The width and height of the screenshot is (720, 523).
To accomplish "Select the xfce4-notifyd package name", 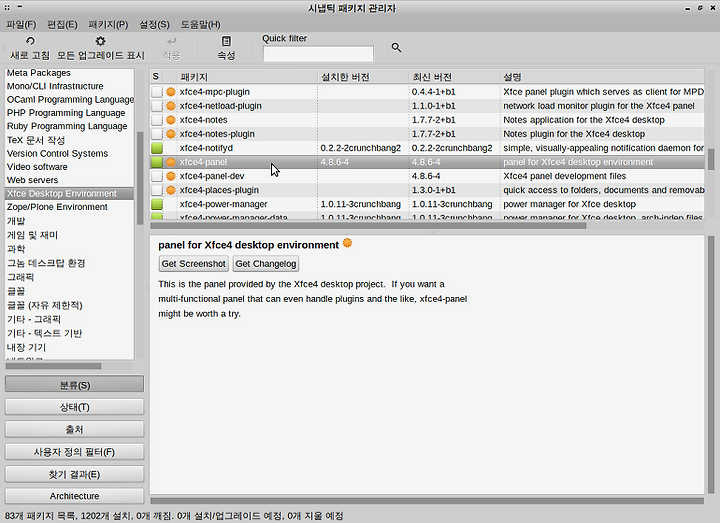I will click(x=207, y=148).
